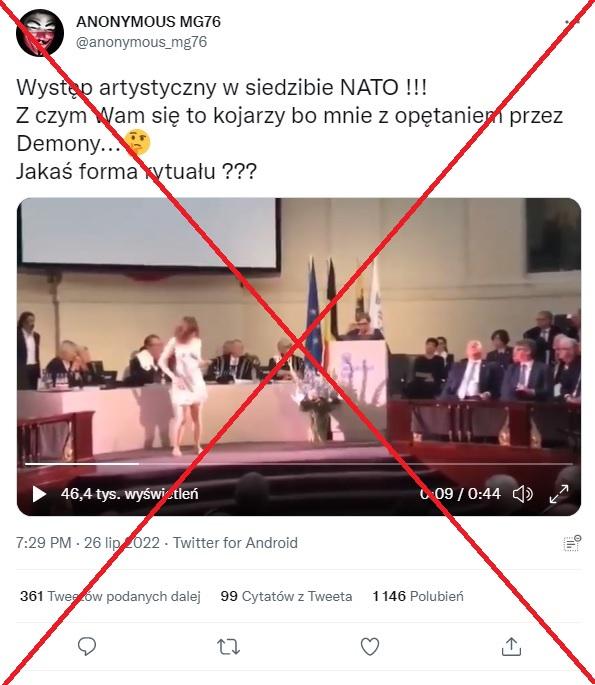Click the reply speech bubble icon
This screenshot has width=595, height=685.
pyautogui.click(x=86, y=646)
